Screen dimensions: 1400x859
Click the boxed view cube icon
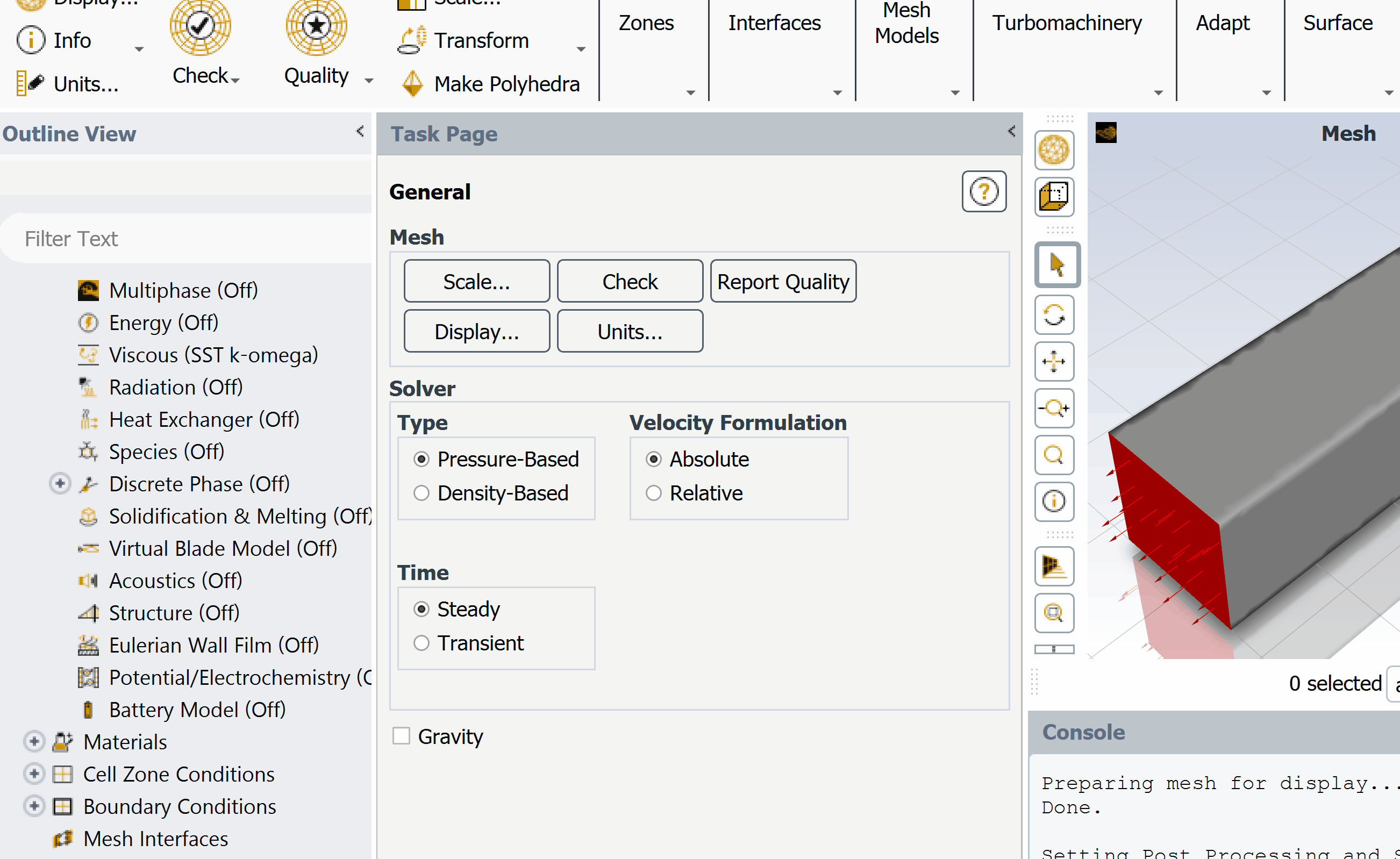tap(1054, 197)
